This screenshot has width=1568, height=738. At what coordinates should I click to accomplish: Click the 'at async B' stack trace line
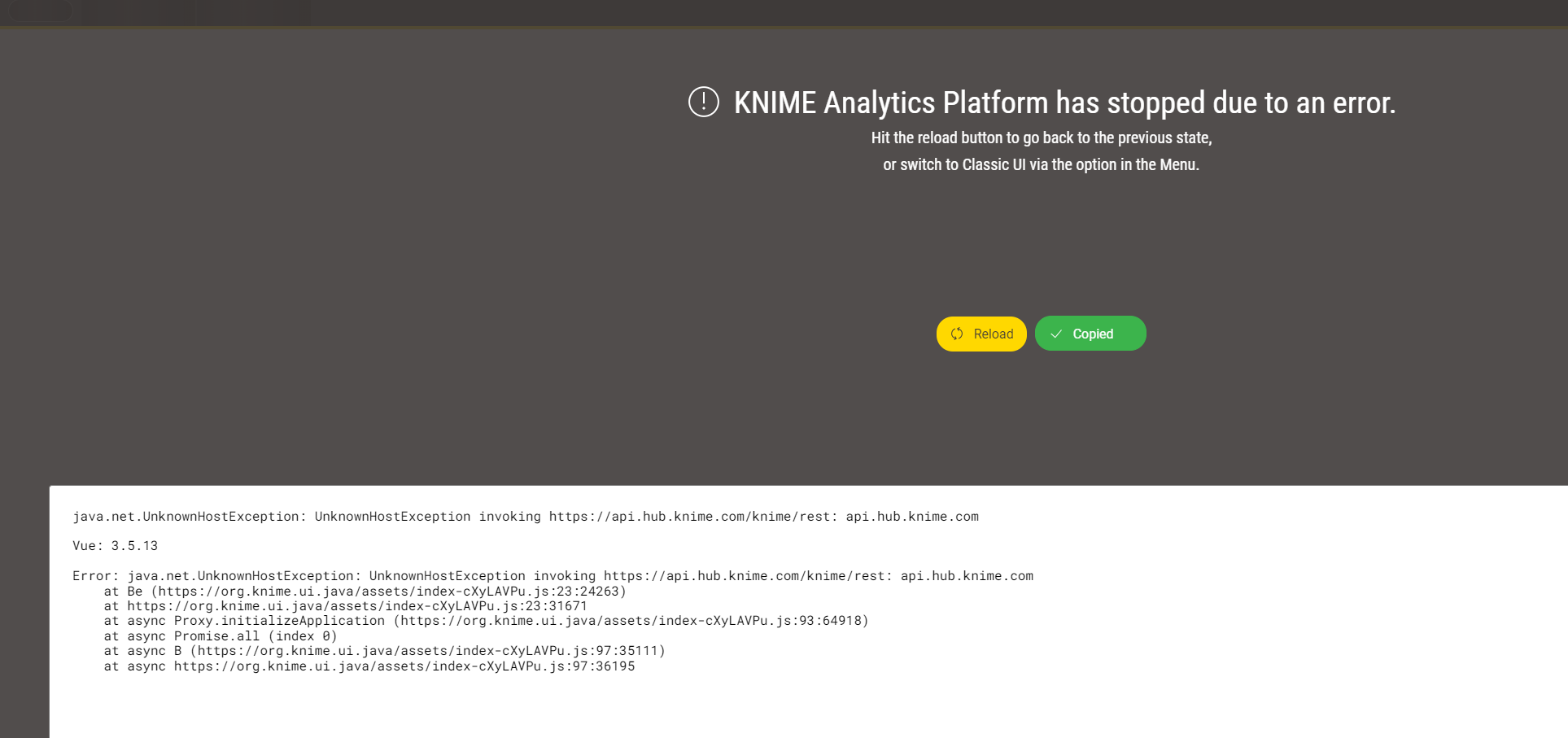pyautogui.click(x=385, y=651)
